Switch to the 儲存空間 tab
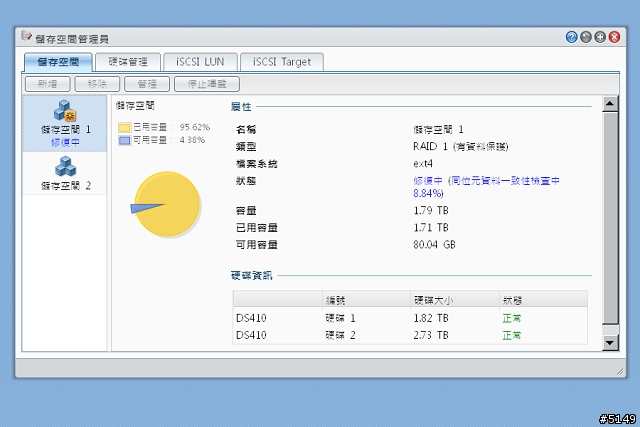The width and height of the screenshot is (640, 427). (x=58, y=62)
